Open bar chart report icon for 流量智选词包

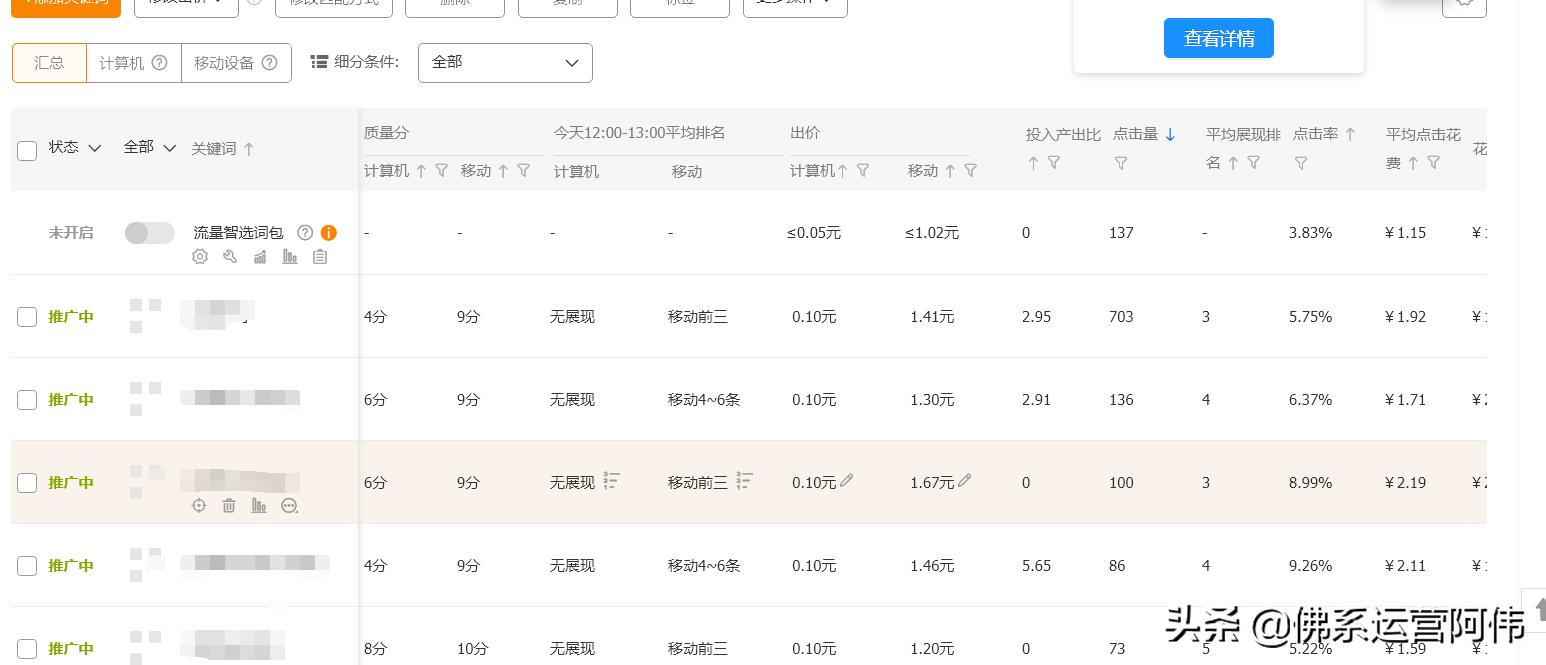click(x=290, y=257)
